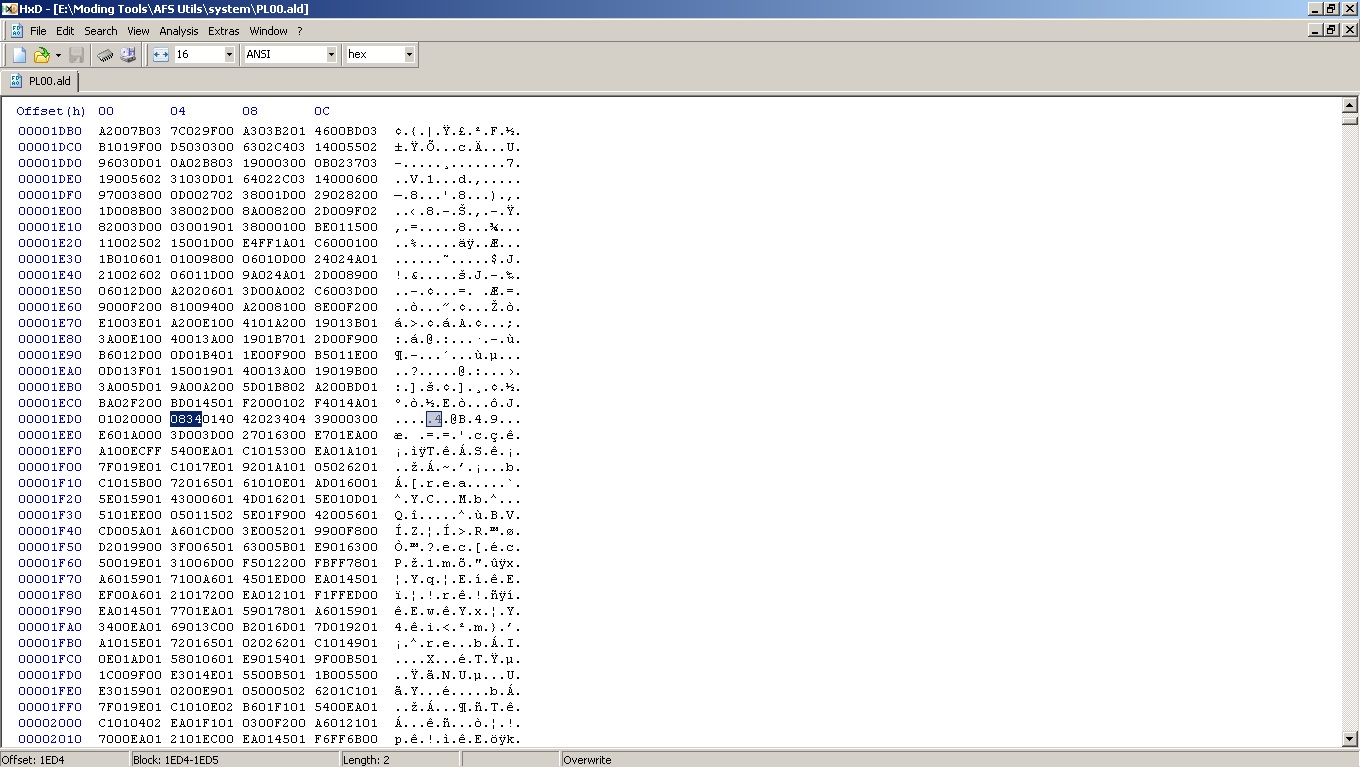Click hex group F6FF6B00 in last row
The width and height of the screenshot is (1360, 768).
click(346, 739)
